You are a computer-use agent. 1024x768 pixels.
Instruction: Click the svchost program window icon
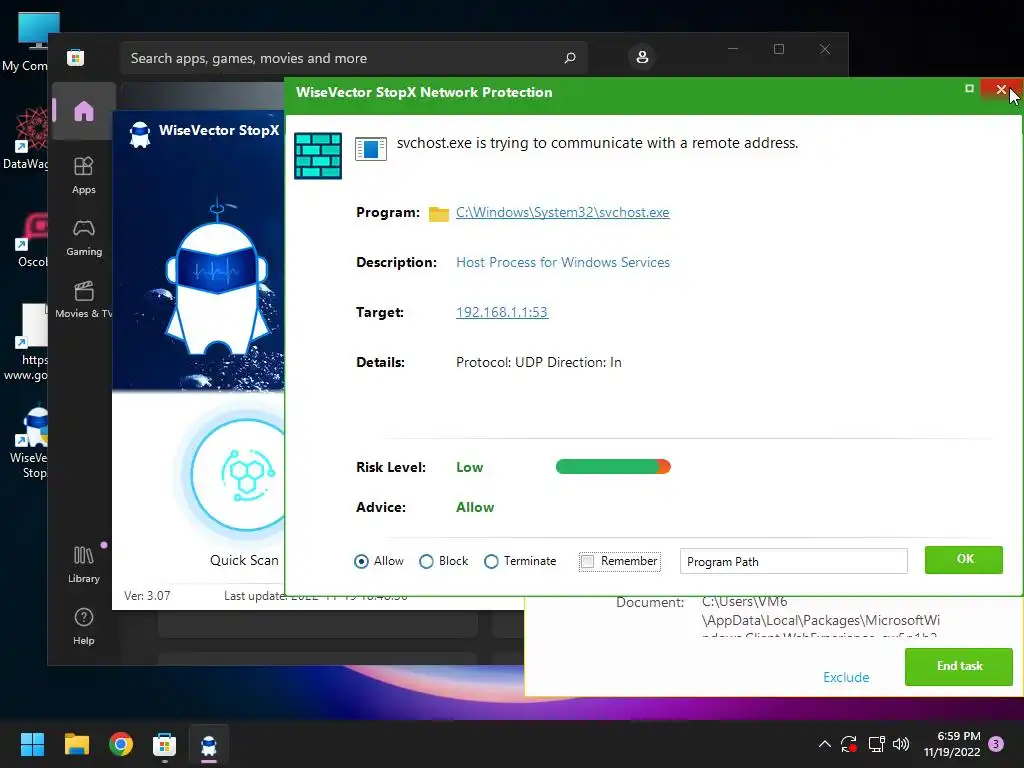click(x=371, y=149)
